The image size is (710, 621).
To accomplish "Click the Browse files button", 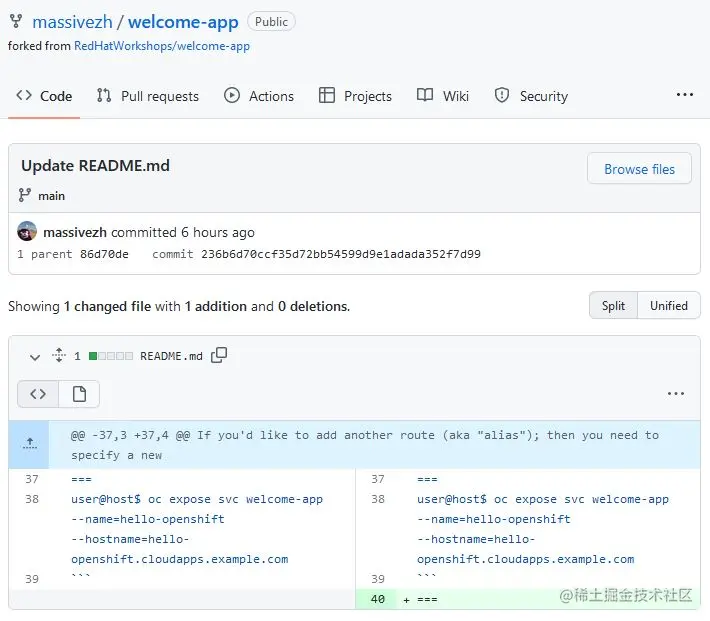I will coord(639,169).
